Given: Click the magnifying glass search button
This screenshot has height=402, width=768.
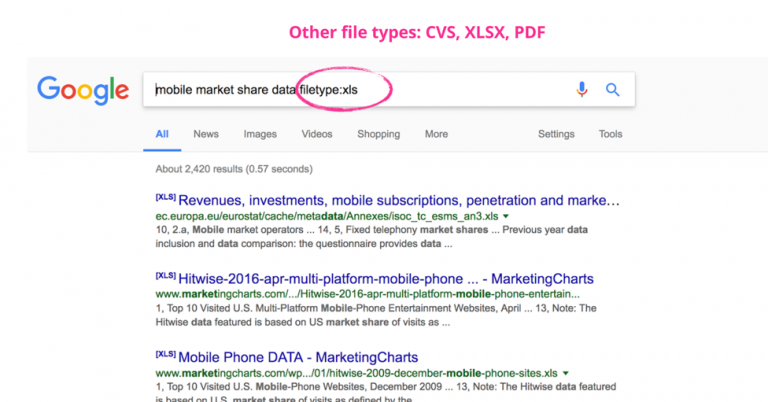Looking at the screenshot, I should point(613,90).
